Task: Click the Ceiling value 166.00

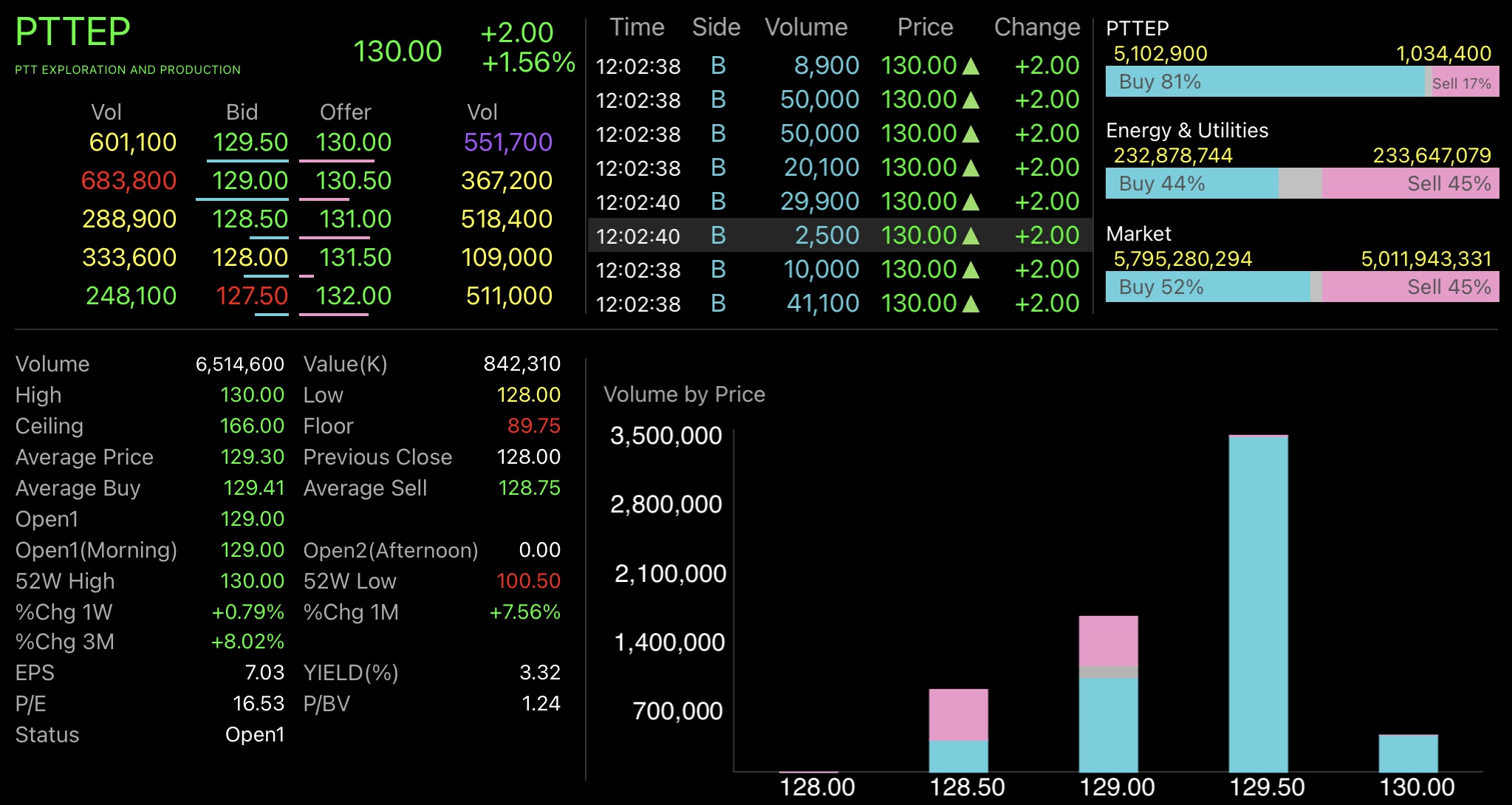Action: tap(252, 425)
